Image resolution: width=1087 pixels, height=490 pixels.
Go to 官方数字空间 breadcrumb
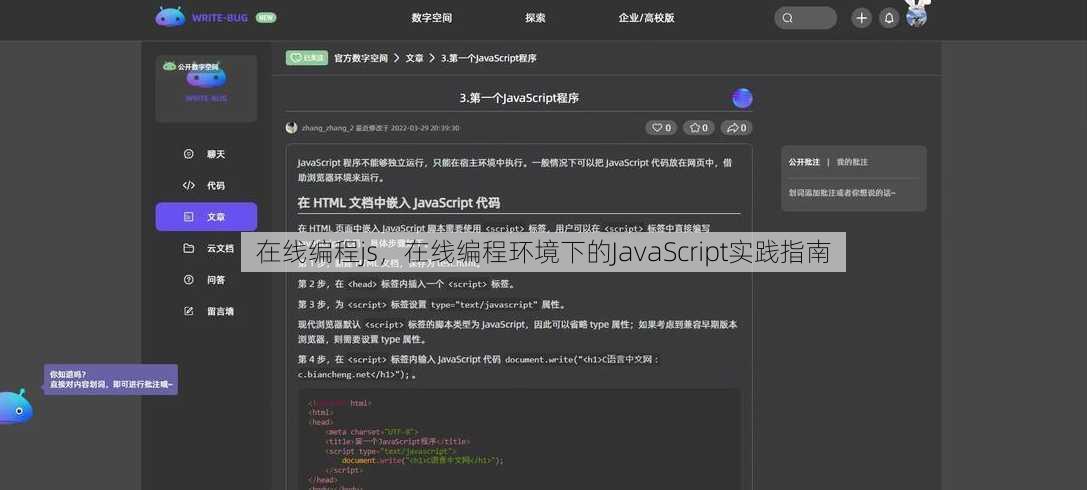(360, 58)
